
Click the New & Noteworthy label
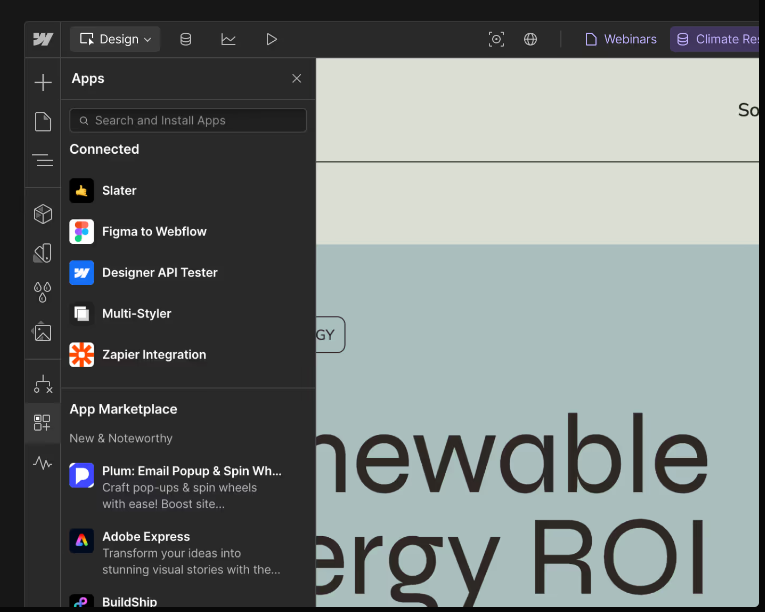tap(121, 438)
